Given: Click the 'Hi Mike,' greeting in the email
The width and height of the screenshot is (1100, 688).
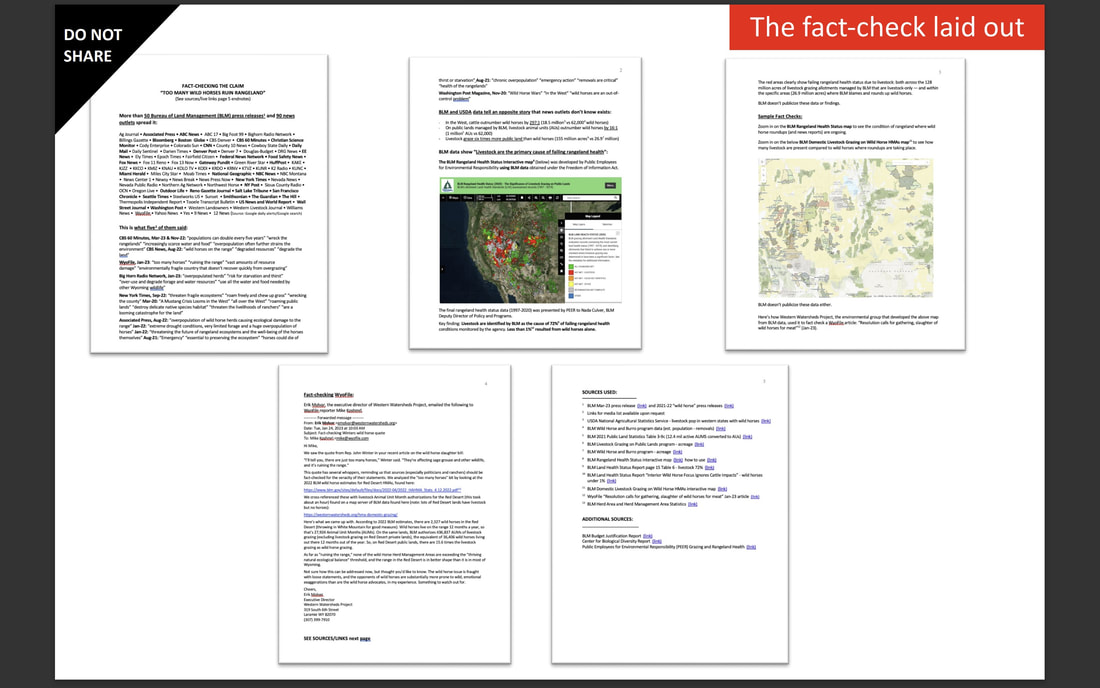Looking at the screenshot, I should pyautogui.click(x=311, y=446).
